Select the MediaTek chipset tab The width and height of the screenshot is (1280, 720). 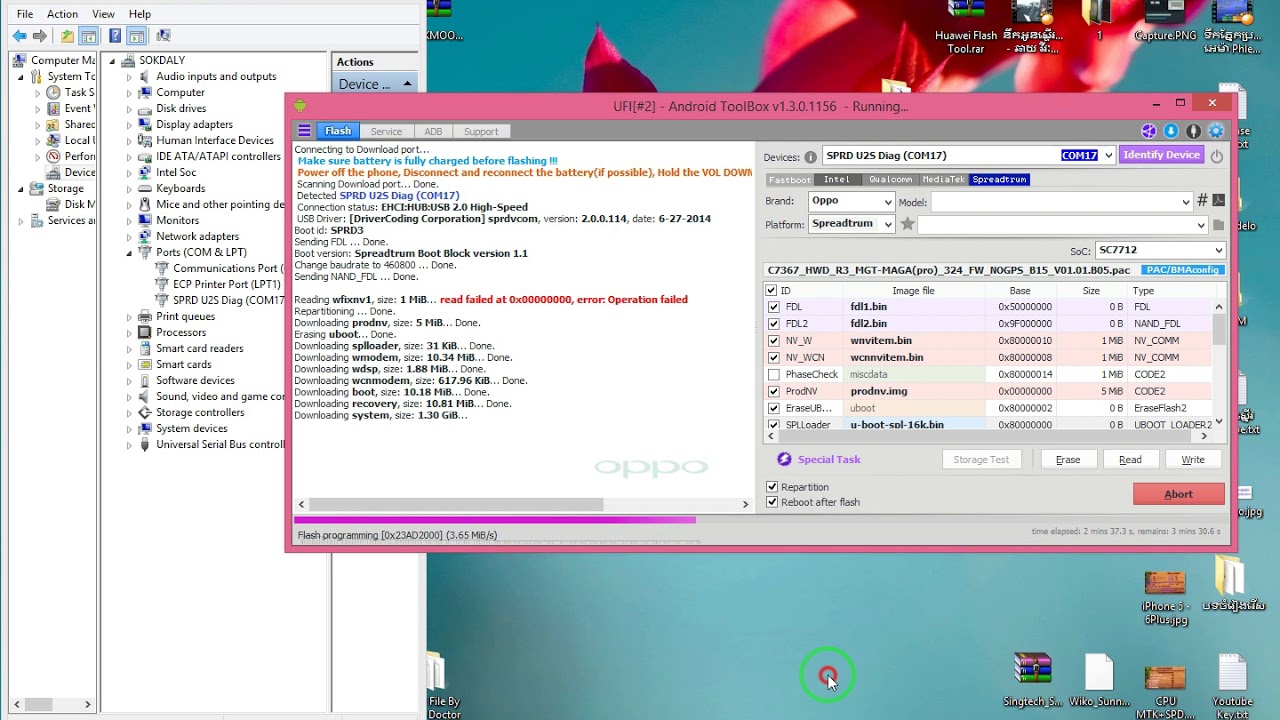click(943, 180)
